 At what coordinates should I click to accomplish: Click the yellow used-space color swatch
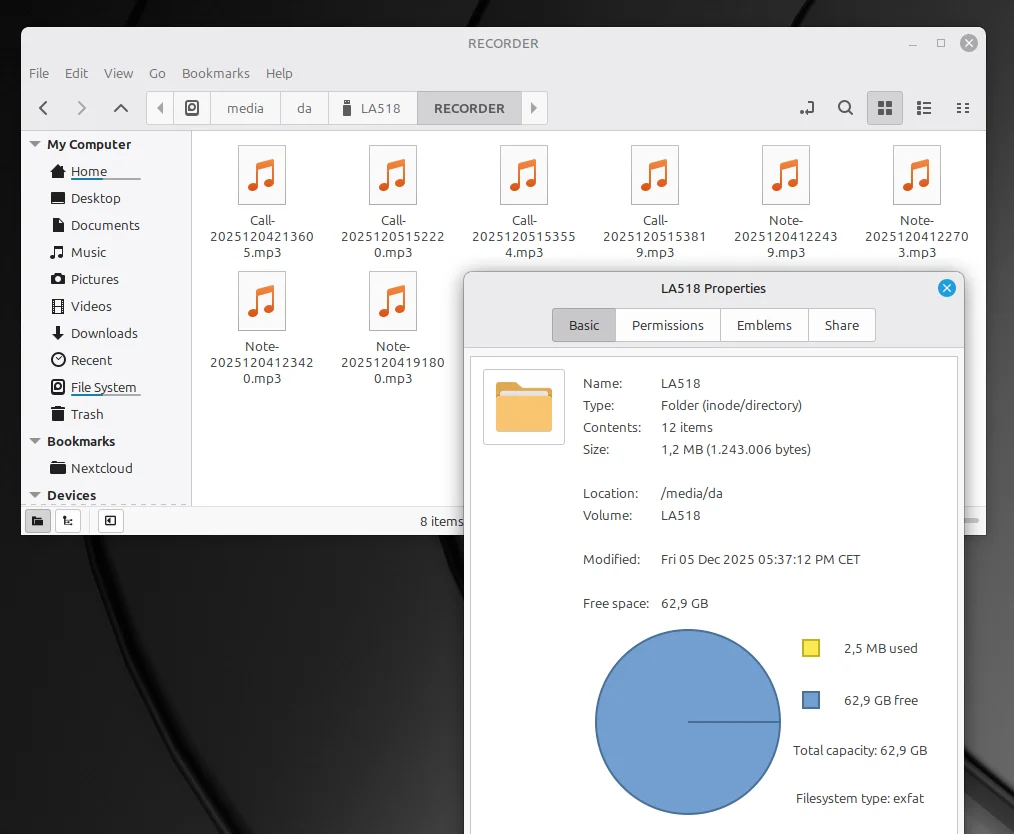(811, 648)
